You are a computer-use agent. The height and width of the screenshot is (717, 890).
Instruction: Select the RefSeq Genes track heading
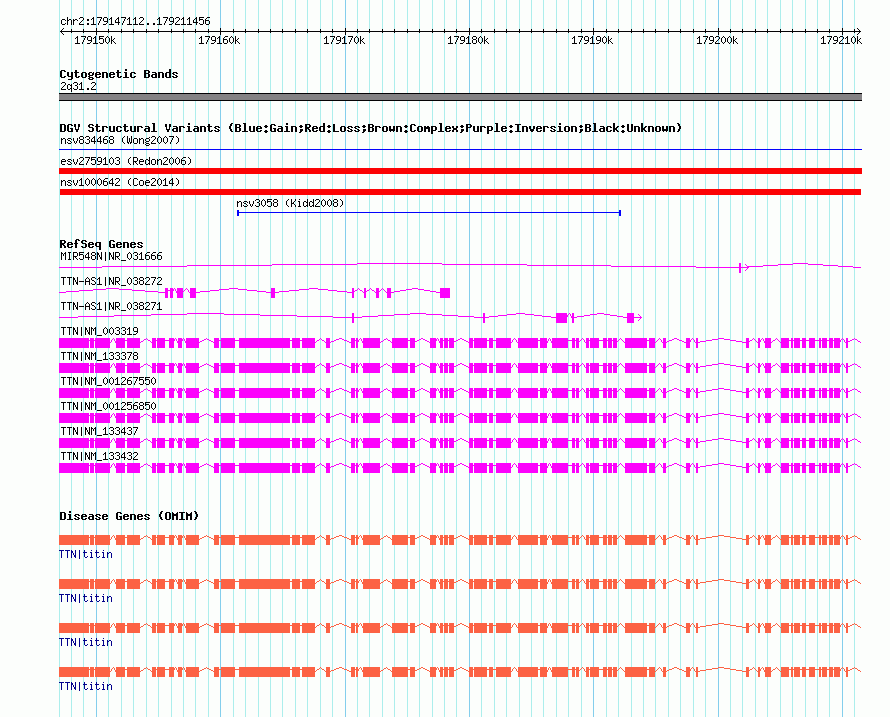click(x=101, y=244)
